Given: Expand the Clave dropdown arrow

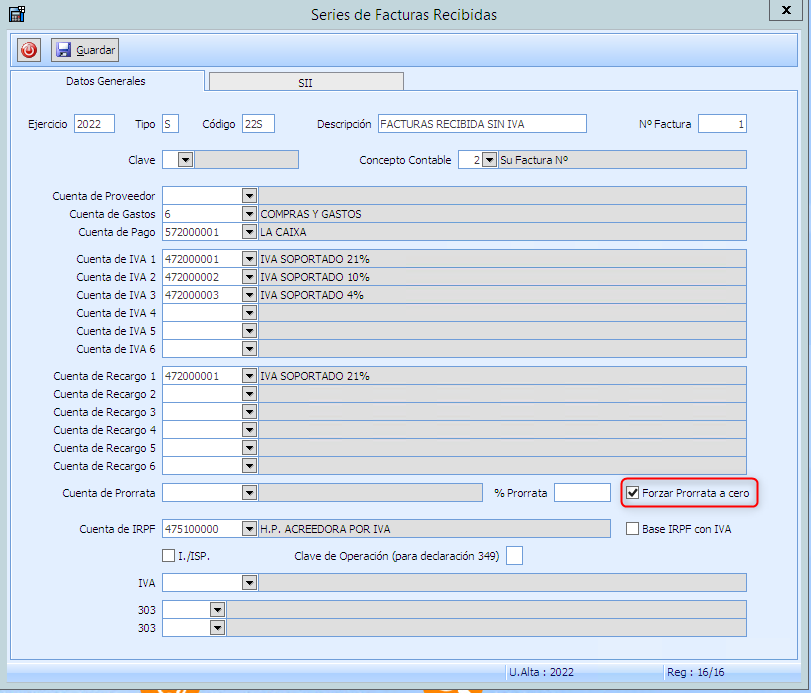Looking at the screenshot, I should pos(185,160).
